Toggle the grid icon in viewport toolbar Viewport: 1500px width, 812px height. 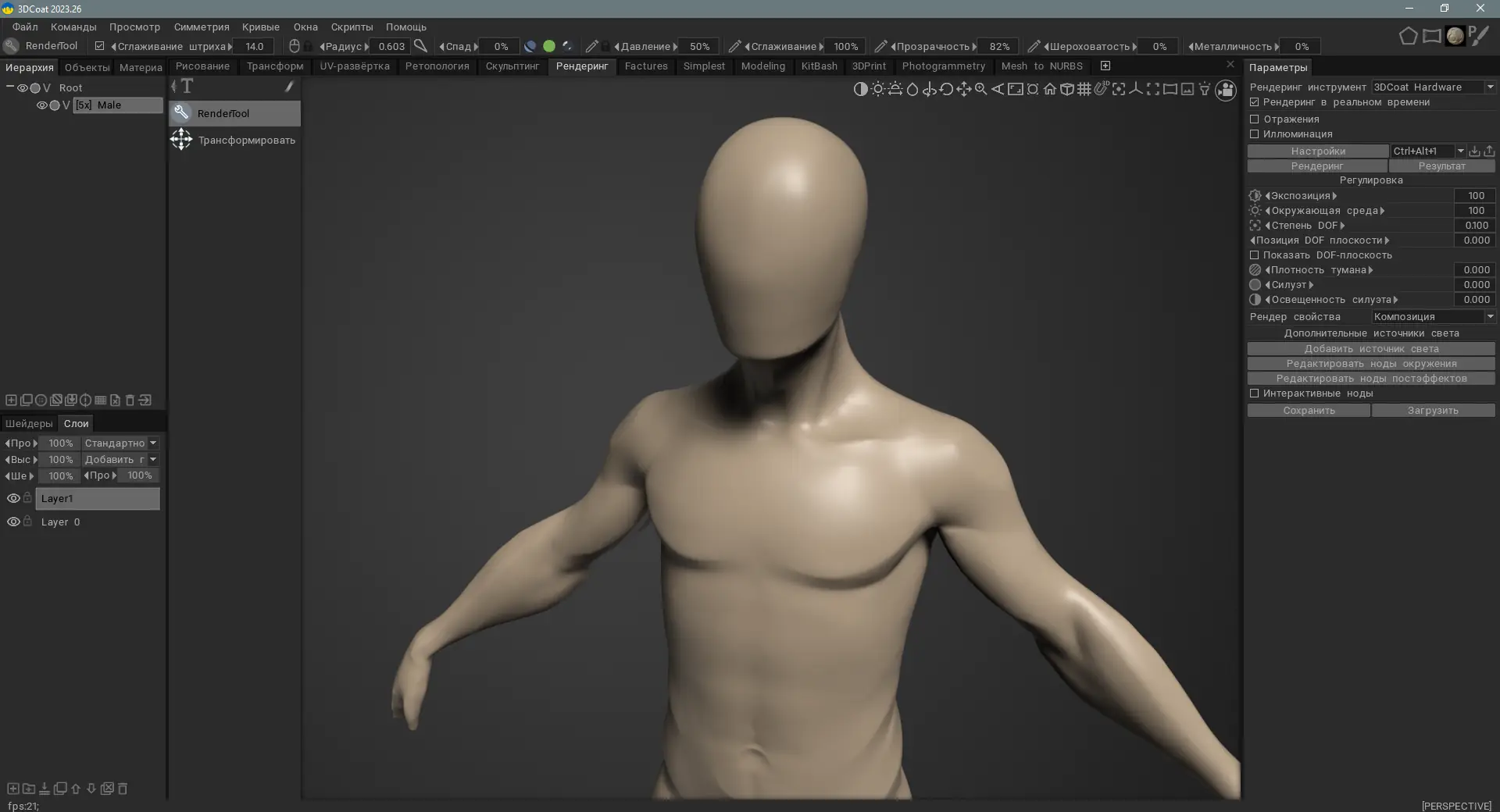coord(1084,89)
